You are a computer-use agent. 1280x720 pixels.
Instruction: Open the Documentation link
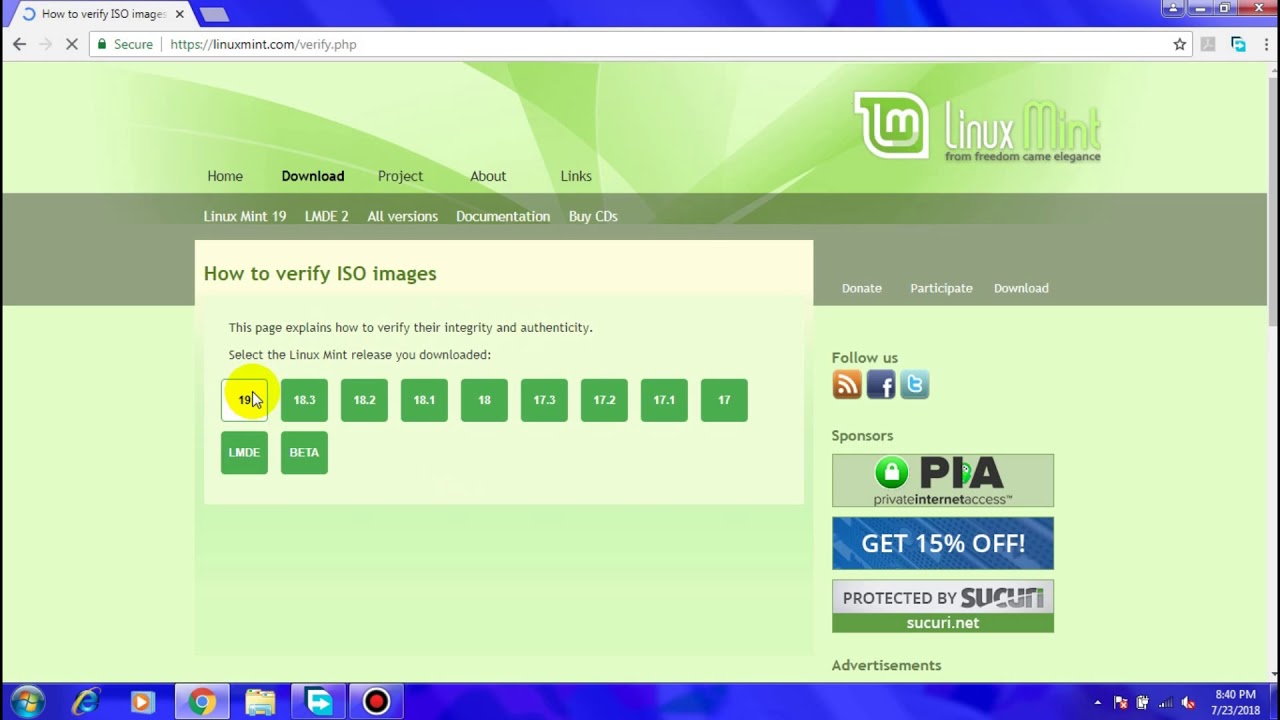(503, 216)
